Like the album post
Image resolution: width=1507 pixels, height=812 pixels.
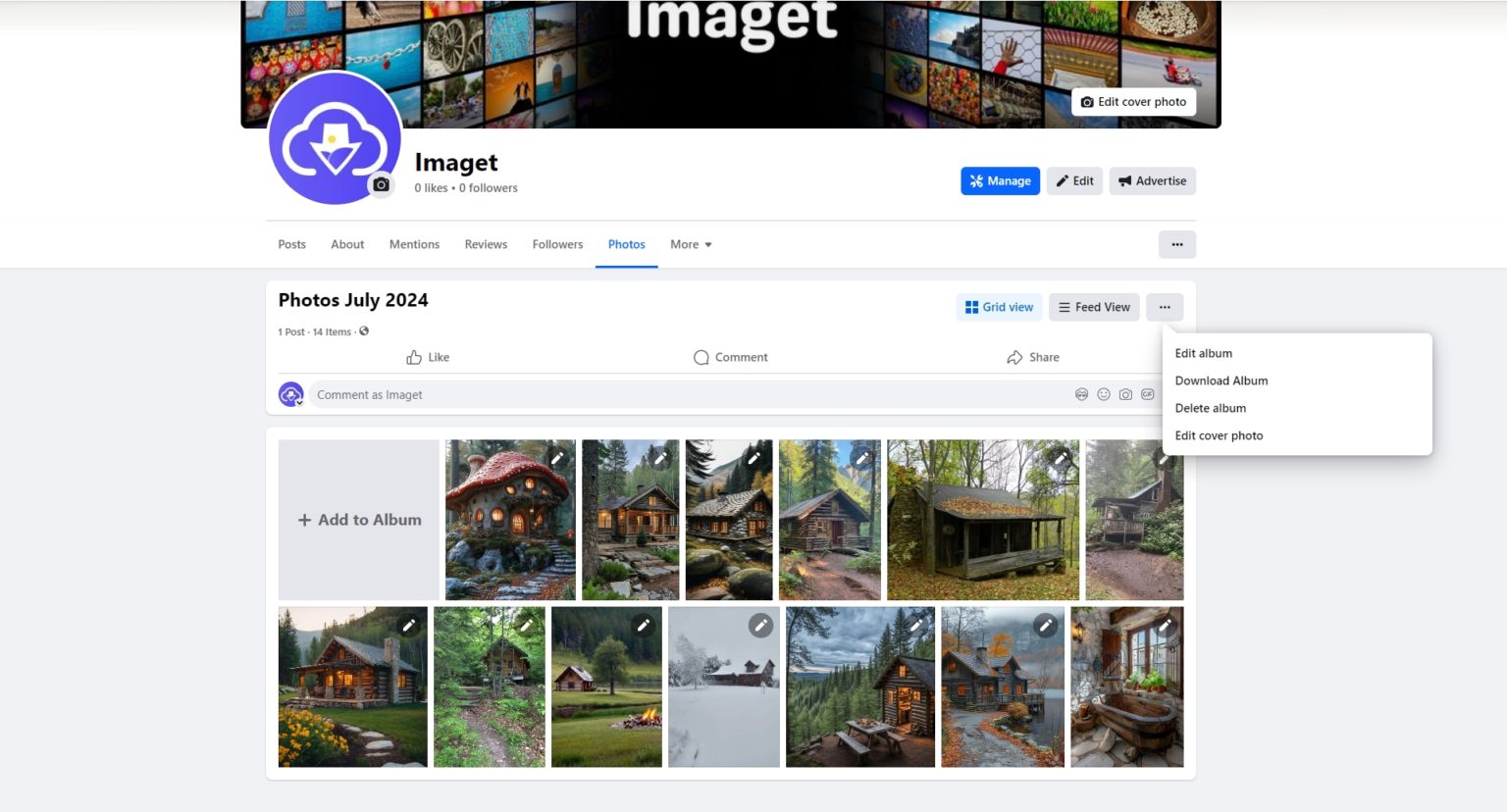coord(428,357)
